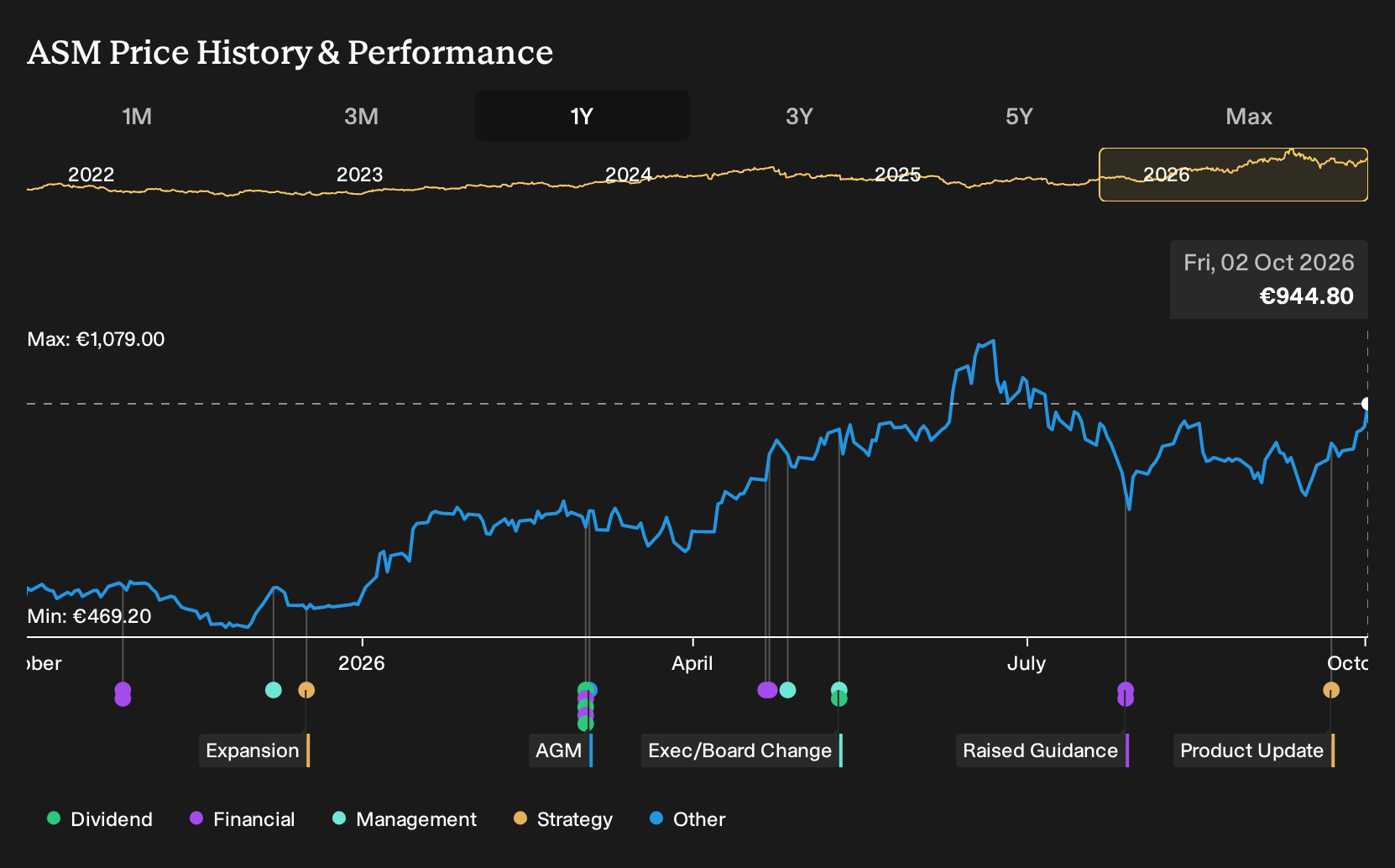1395x868 pixels.
Task: Open the Expansion event label
Action: 254,750
